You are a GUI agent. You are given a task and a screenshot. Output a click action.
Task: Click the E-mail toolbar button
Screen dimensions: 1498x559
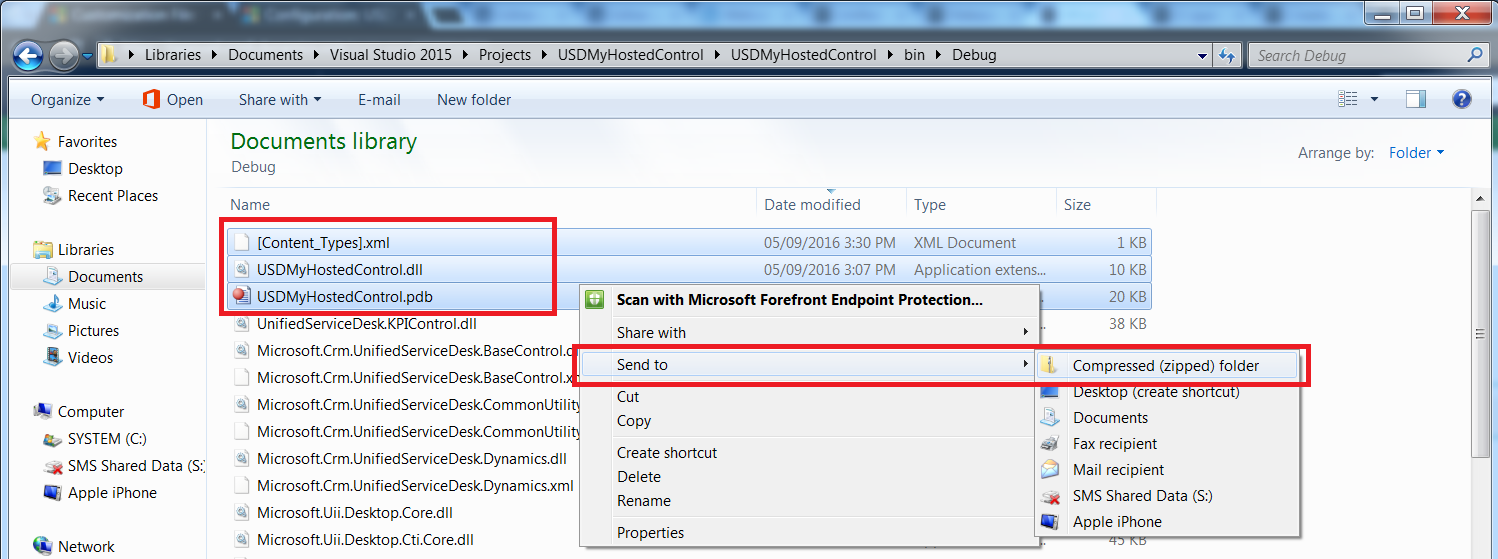pyautogui.click(x=379, y=100)
